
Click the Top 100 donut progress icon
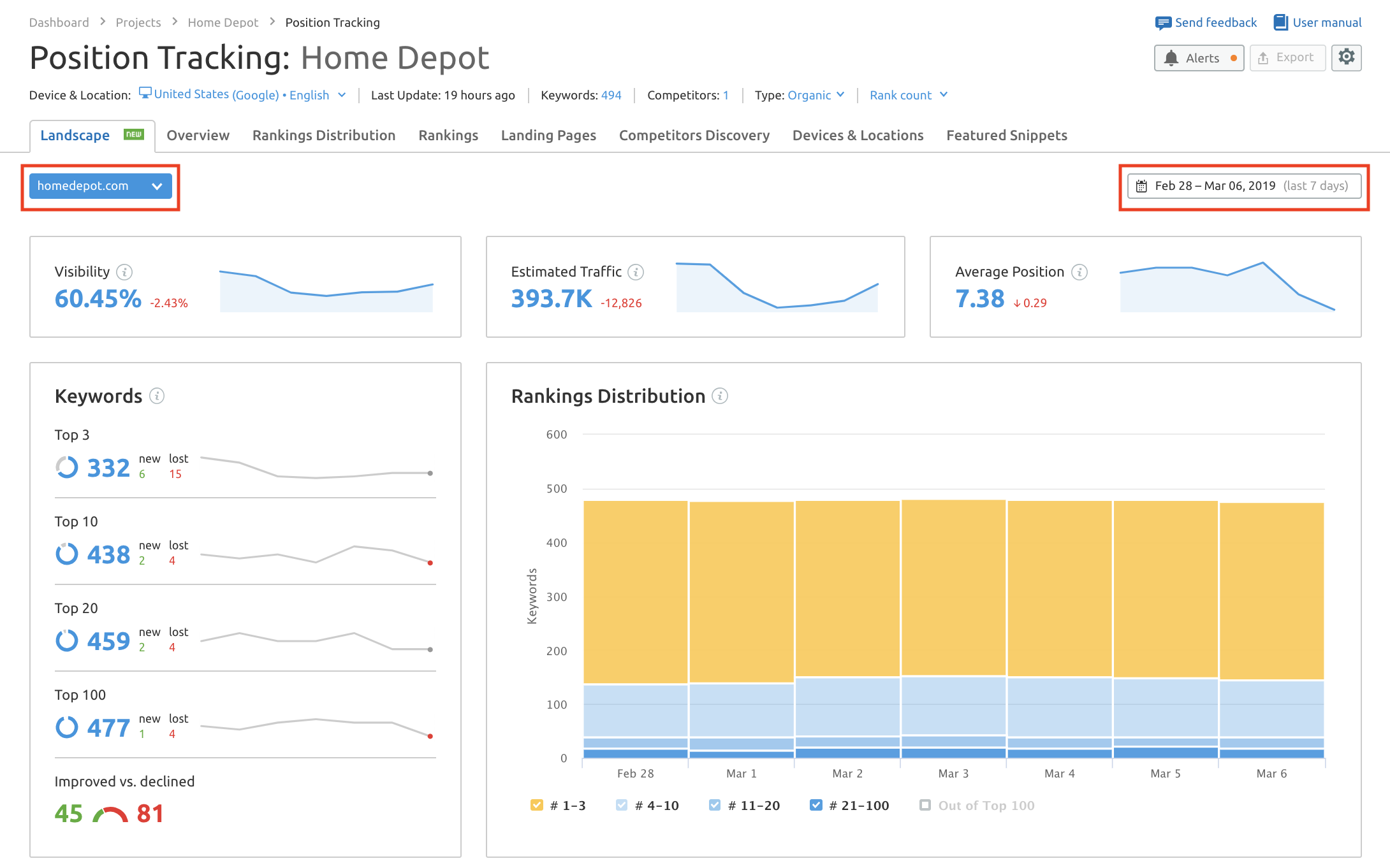[67, 727]
